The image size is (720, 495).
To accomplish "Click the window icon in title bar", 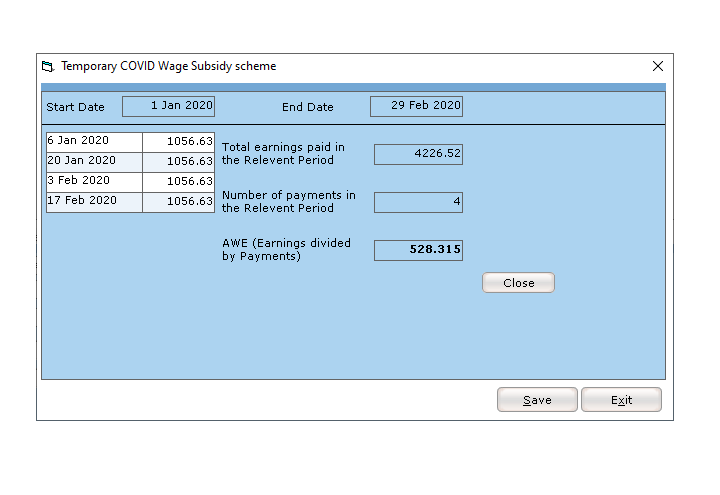I will click(x=47, y=67).
